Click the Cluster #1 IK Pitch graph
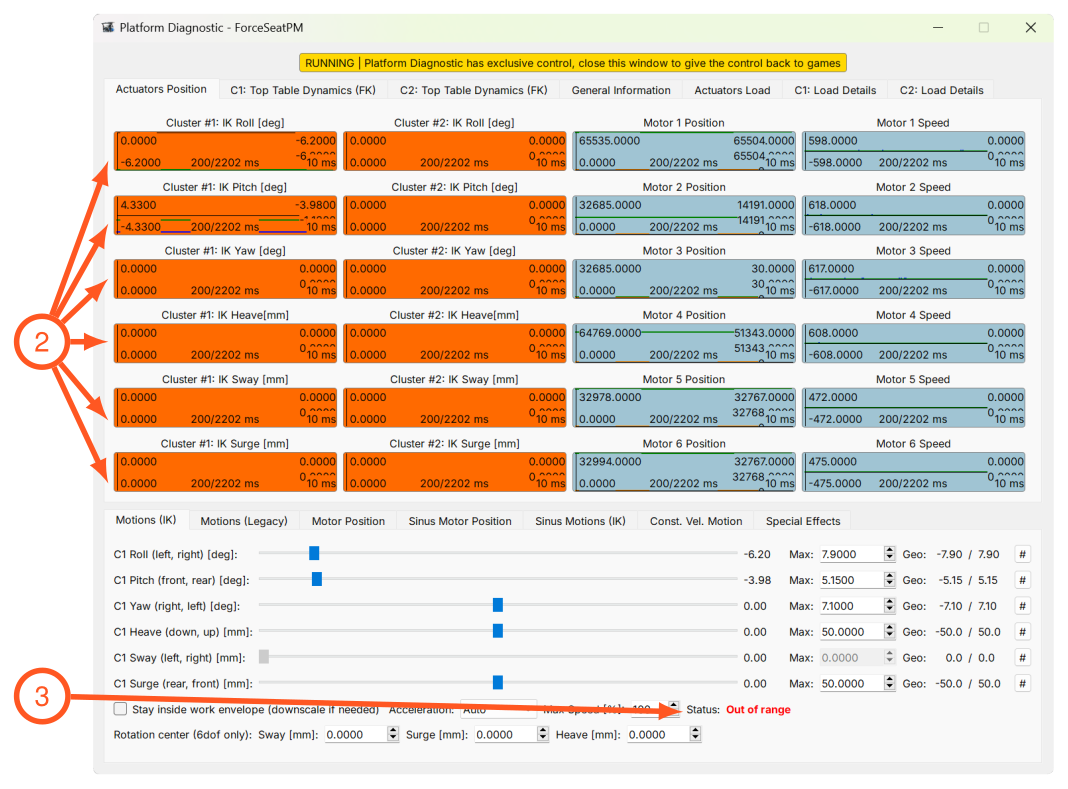 pos(225,215)
